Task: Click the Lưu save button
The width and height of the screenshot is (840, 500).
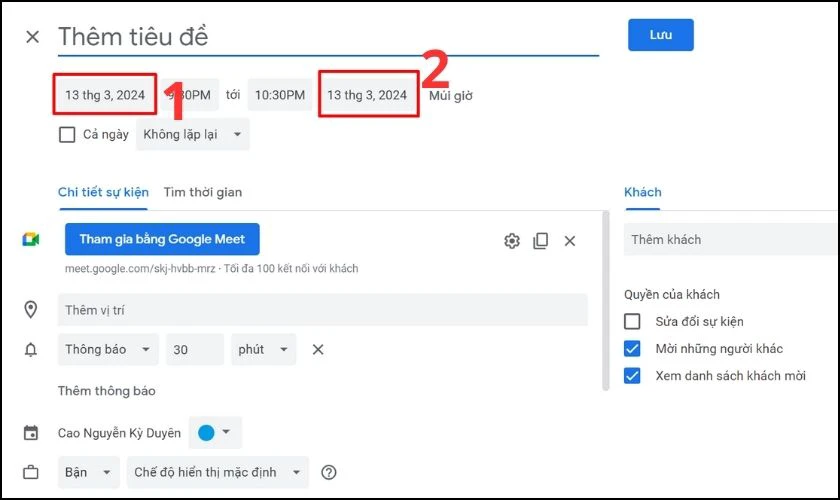Action: [661, 35]
